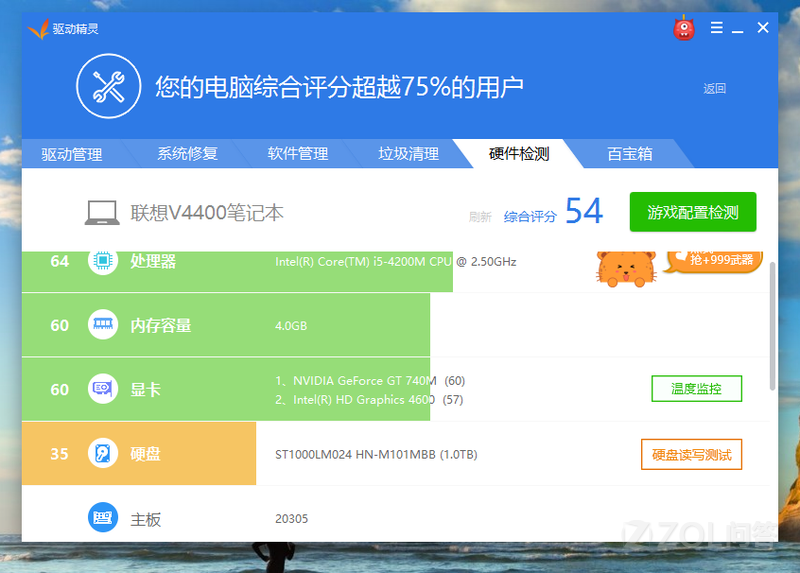The height and width of the screenshot is (573, 800).
Task: Click the orange score bar for 硬盘
Action: pyautogui.click(x=139, y=453)
